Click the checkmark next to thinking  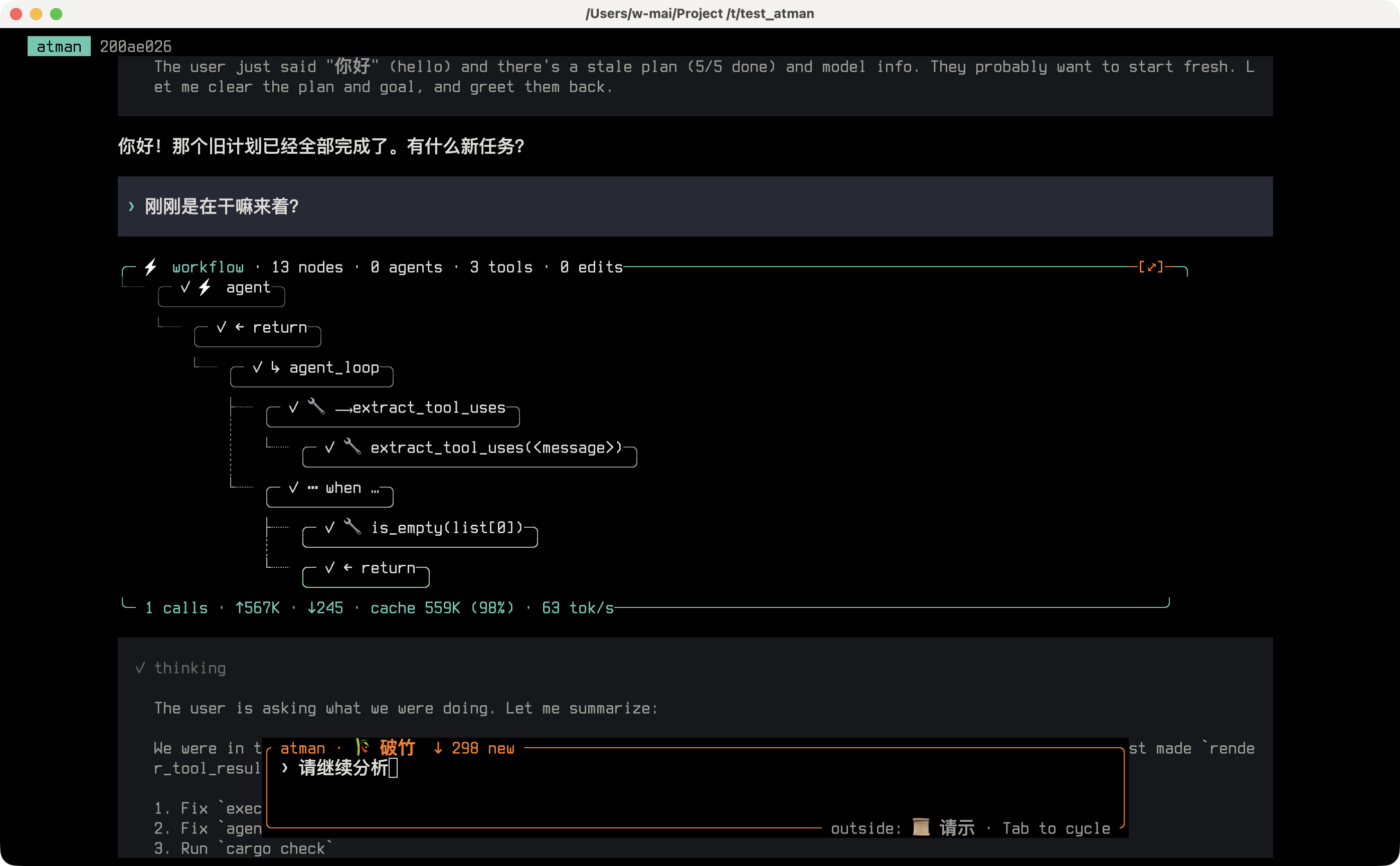tap(140, 668)
